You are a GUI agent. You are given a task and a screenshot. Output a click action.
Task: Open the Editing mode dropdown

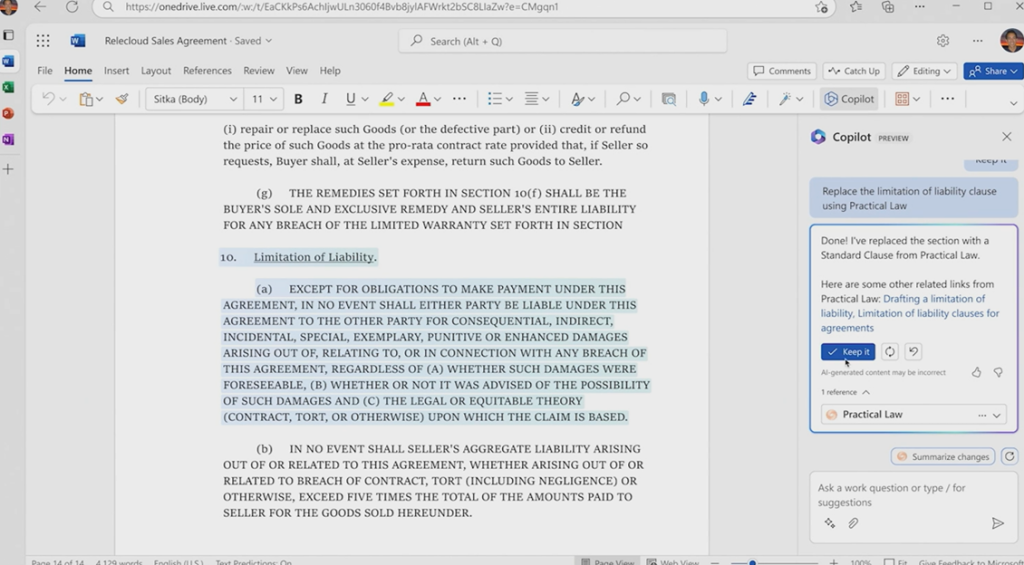(x=924, y=71)
